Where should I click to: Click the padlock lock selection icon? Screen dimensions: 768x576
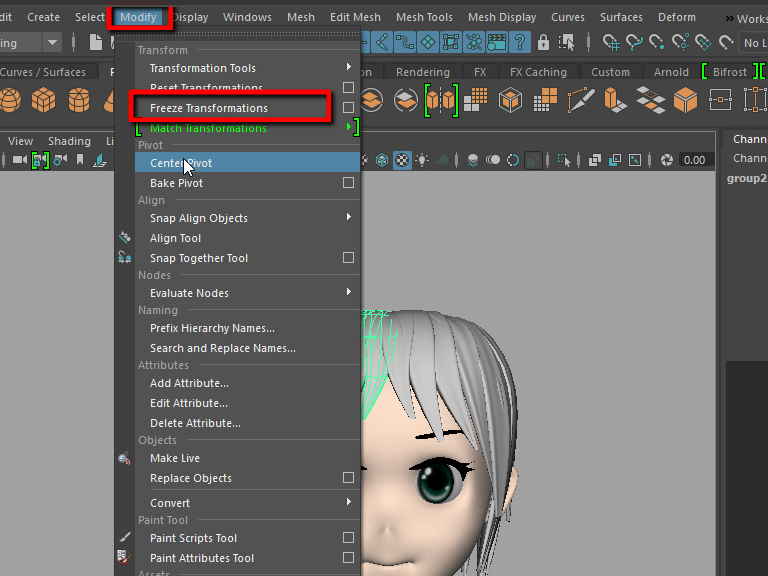coord(543,42)
